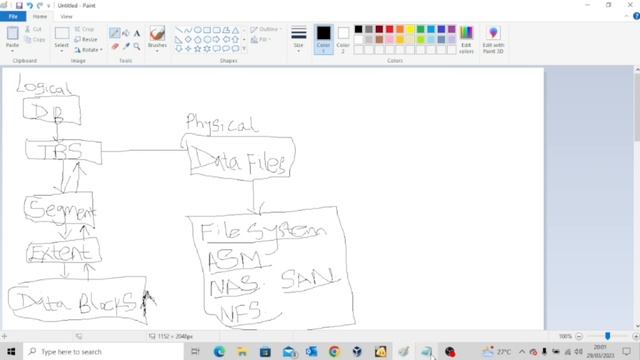
Task: Pick the orange color swatch
Action: 400,29
